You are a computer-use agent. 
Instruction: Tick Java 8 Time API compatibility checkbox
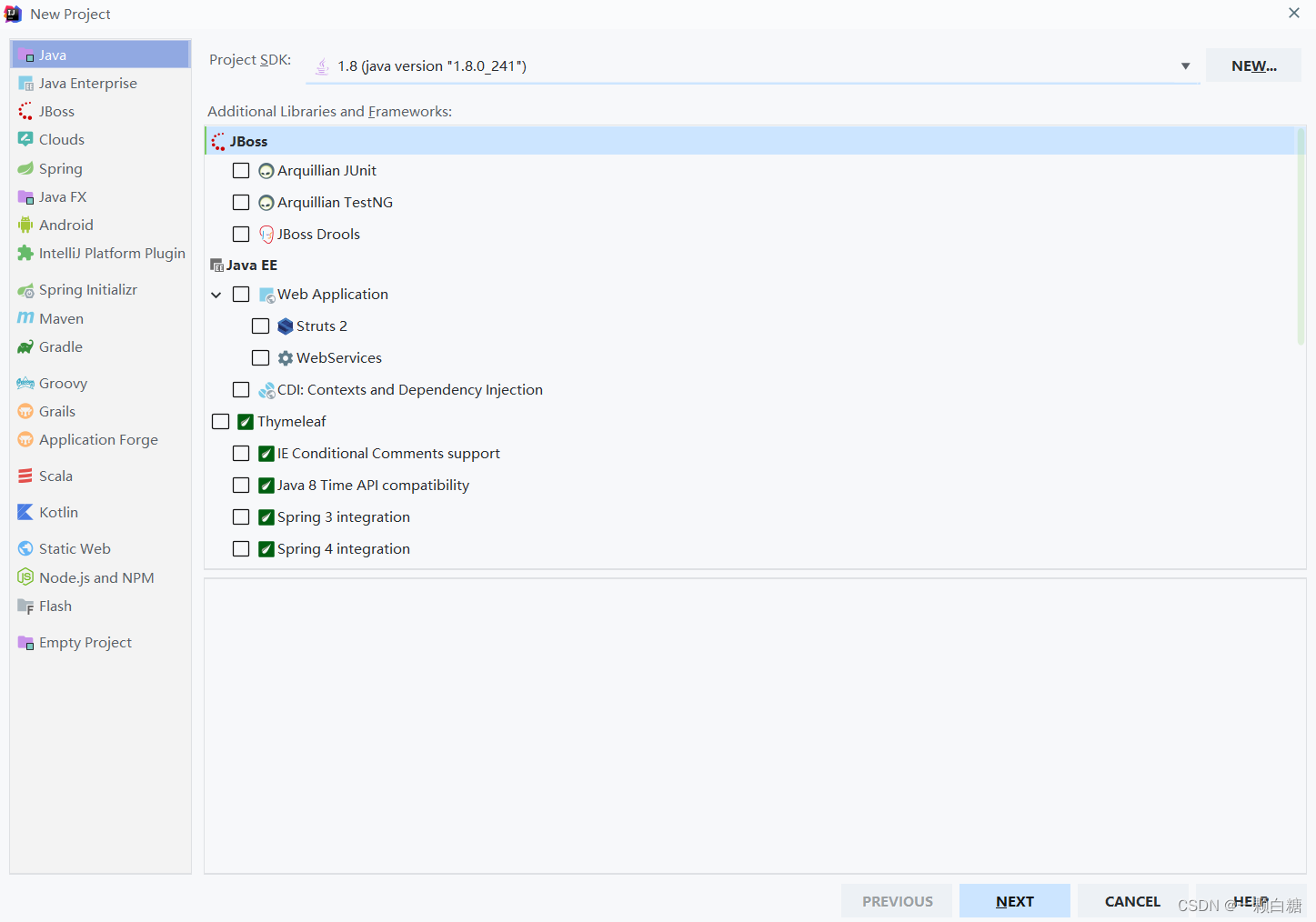point(241,486)
